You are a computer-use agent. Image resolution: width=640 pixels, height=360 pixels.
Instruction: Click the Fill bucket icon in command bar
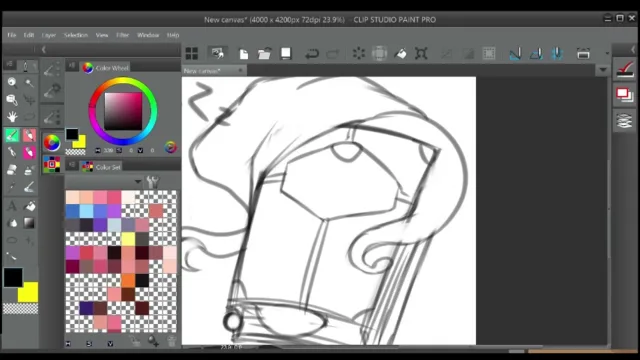(400, 53)
